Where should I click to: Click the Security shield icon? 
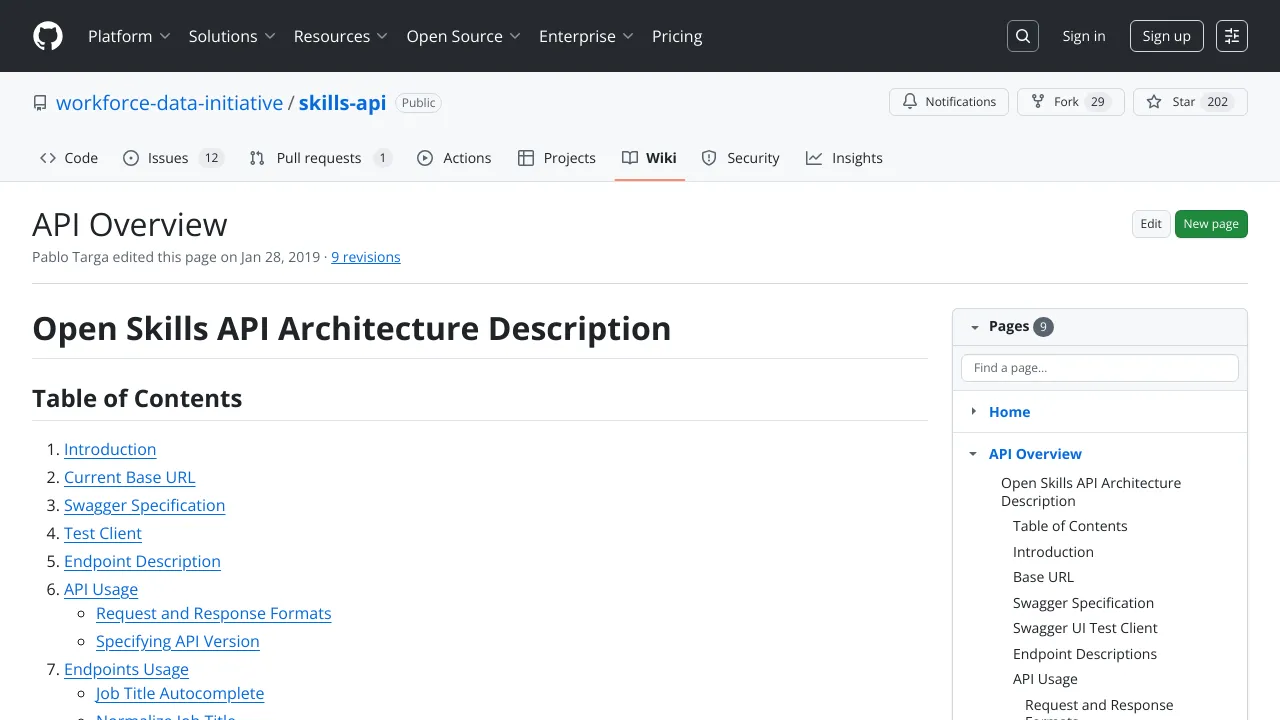709,158
